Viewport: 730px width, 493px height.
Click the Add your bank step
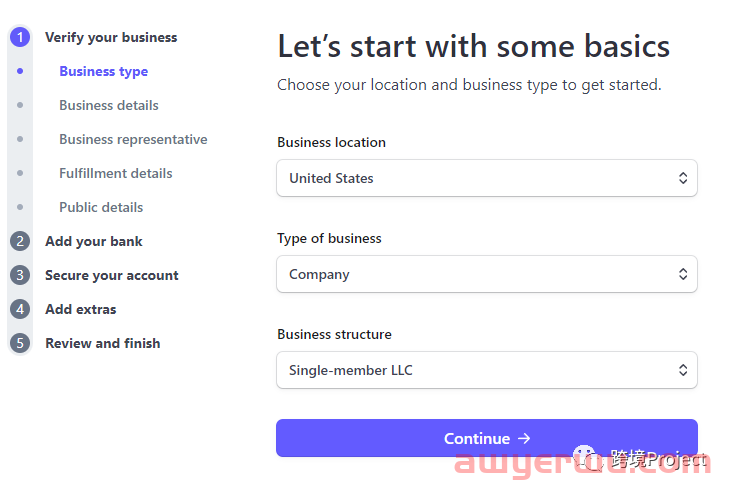[94, 241]
